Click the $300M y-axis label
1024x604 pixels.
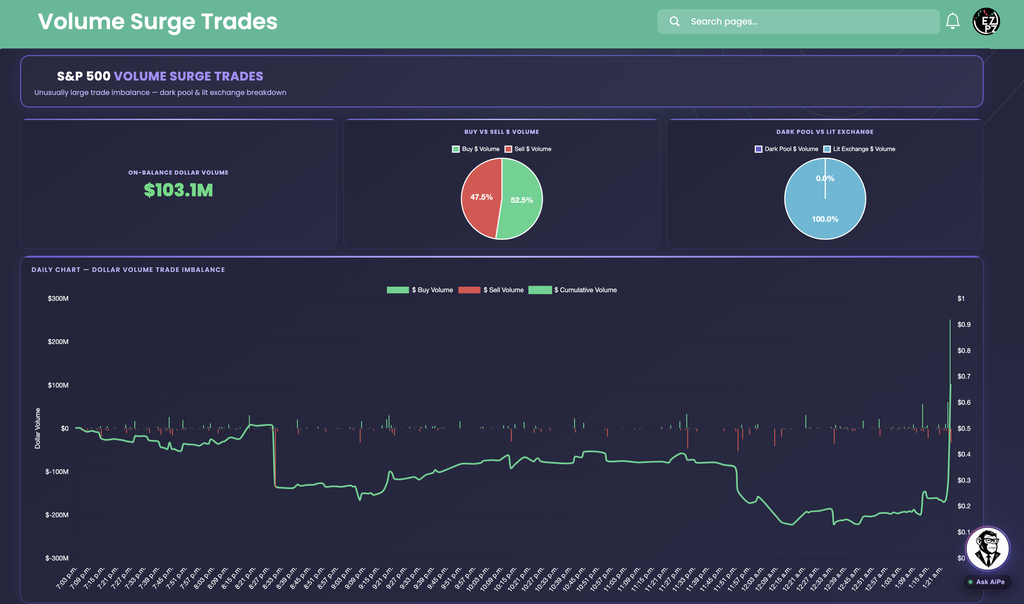[58, 298]
